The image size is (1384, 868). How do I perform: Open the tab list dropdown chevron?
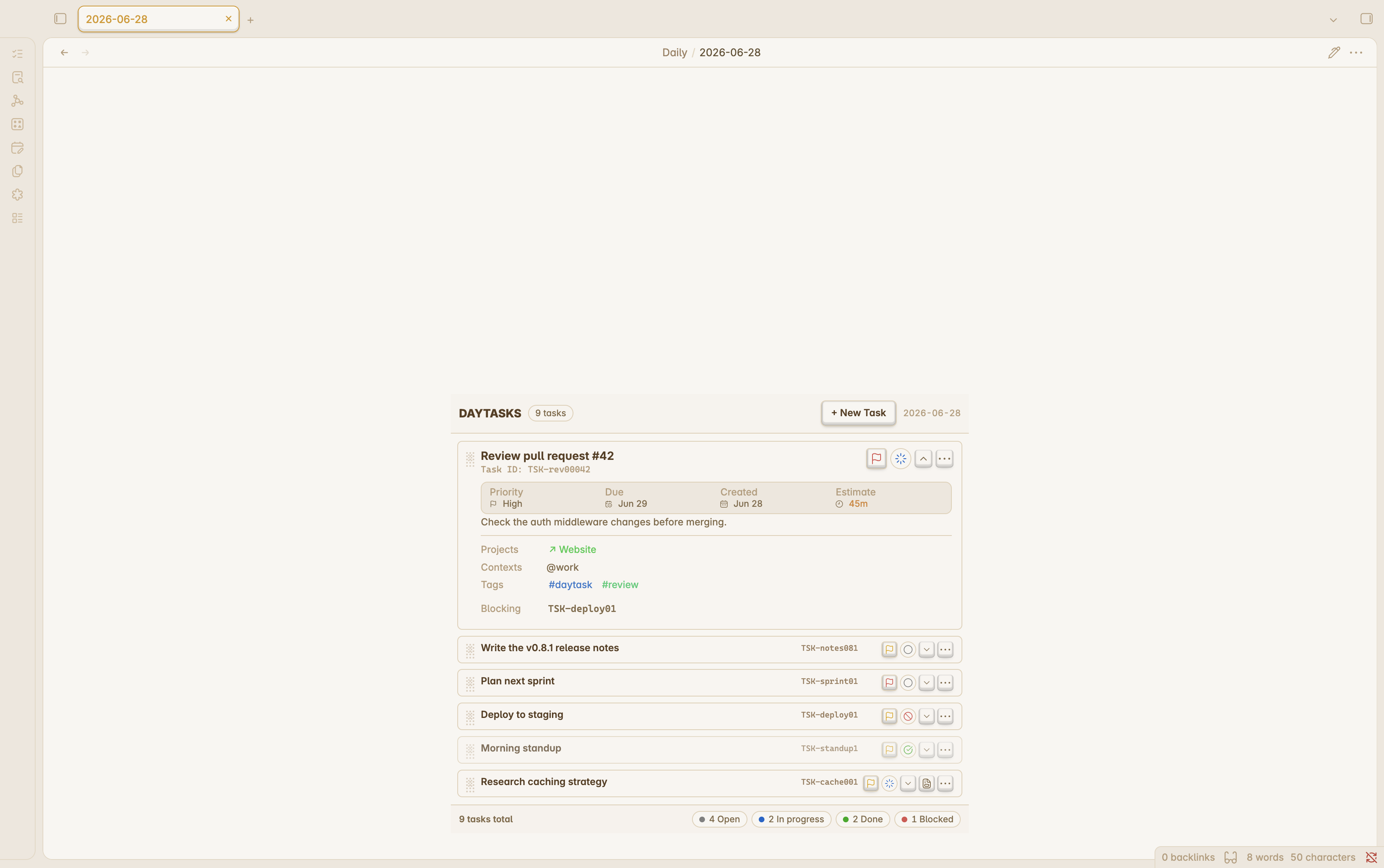coord(1333,19)
